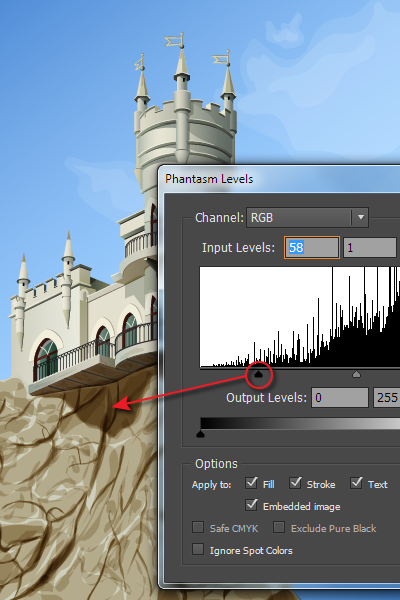Open the Channel RGB dropdown

pyautogui.click(x=307, y=217)
